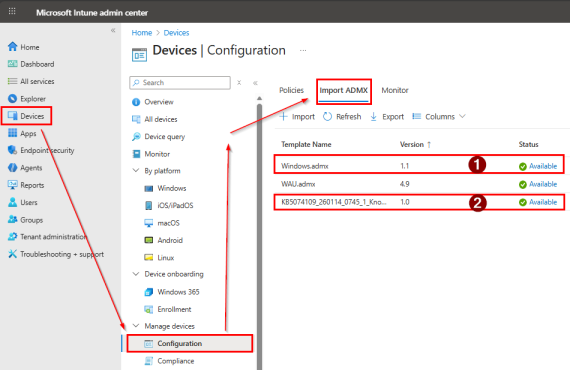Viewport: 570px width, 370px height.
Task: Click the Groups people icon
Action: [x=12, y=219]
